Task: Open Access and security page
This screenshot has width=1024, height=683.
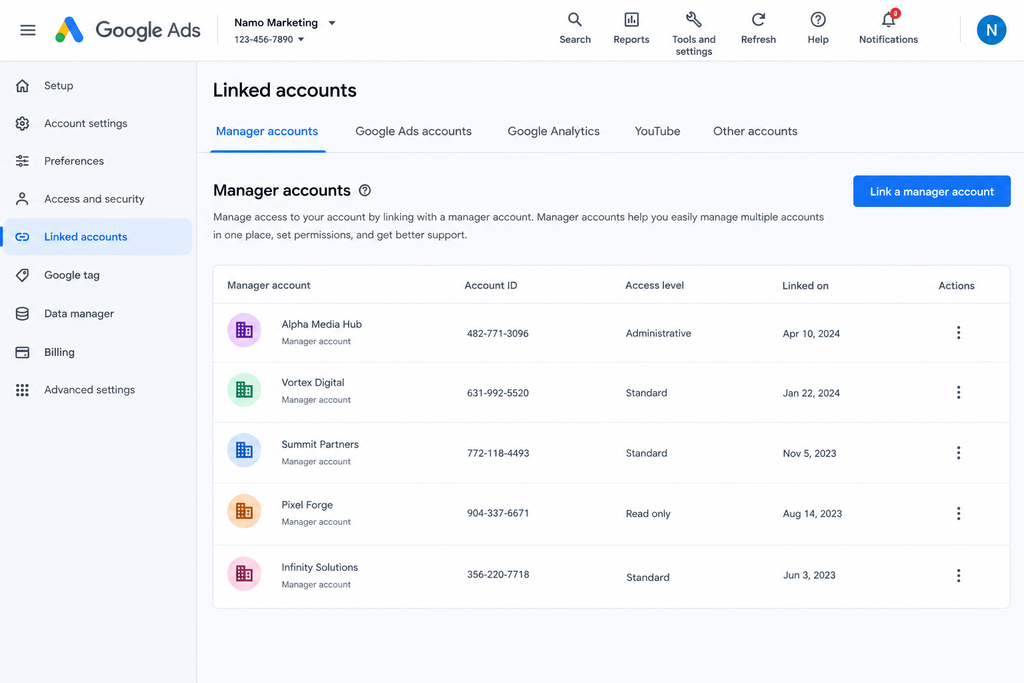Action: point(94,199)
